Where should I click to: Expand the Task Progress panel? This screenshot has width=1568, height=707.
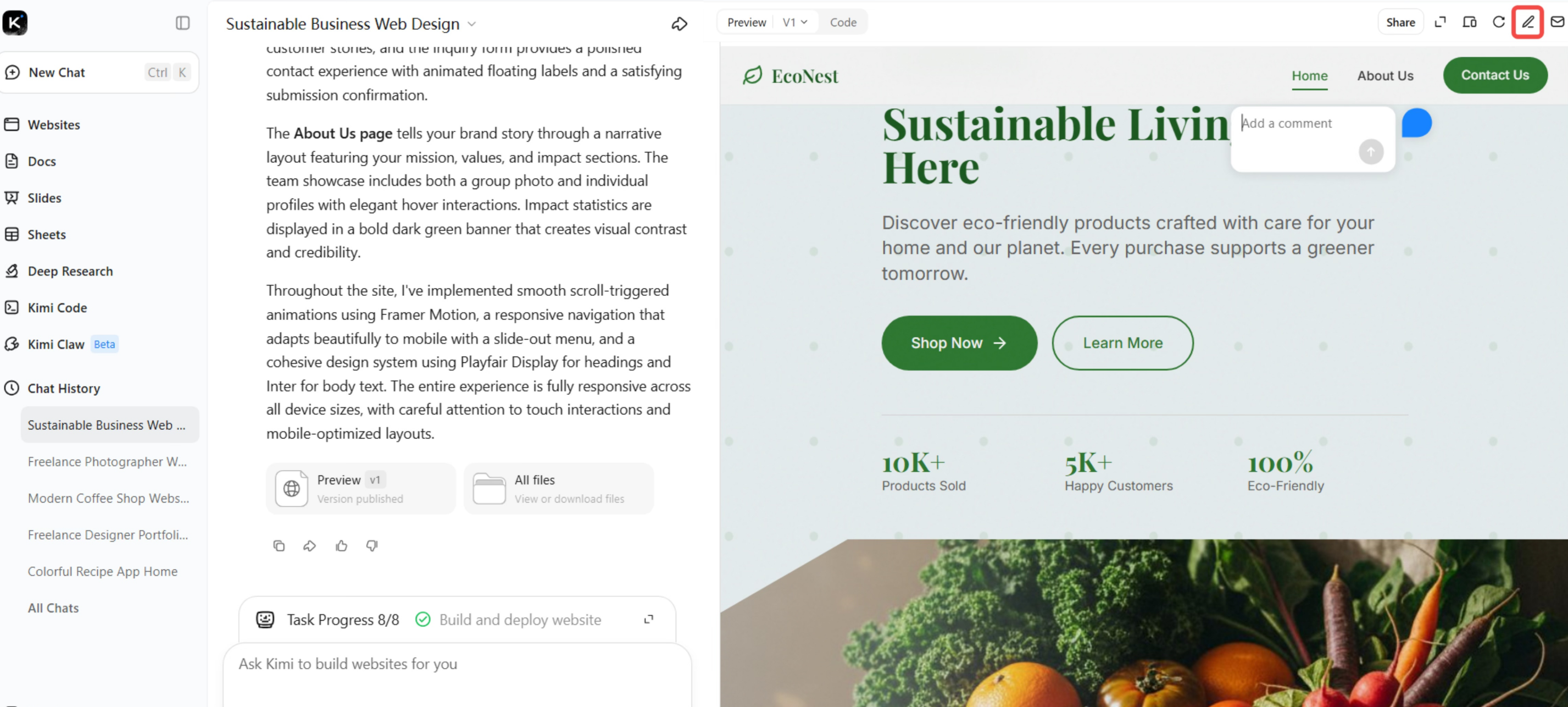tap(649, 619)
